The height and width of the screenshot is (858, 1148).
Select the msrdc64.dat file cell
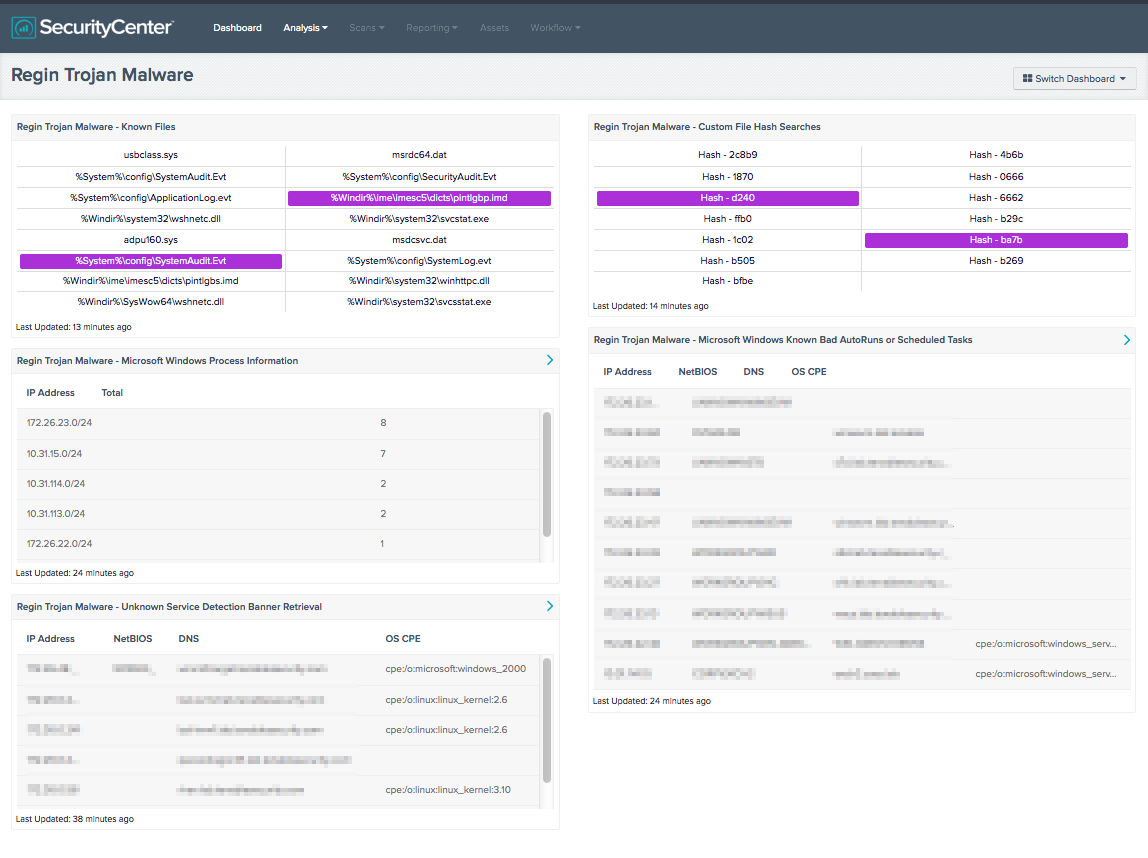(x=420, y=155)
